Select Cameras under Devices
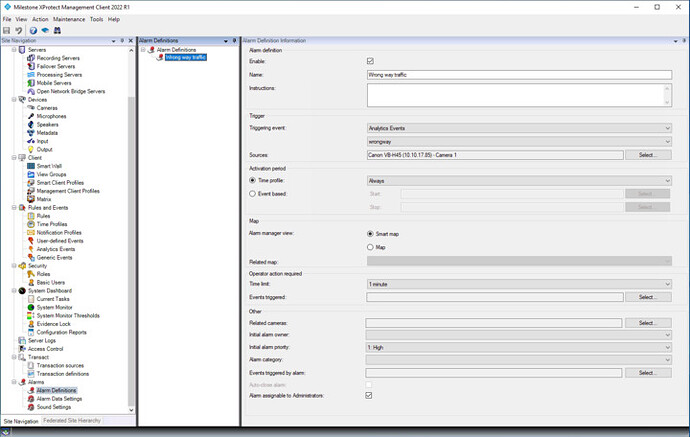This screenshot has height=437, width=690. click(x=47, y=108)
